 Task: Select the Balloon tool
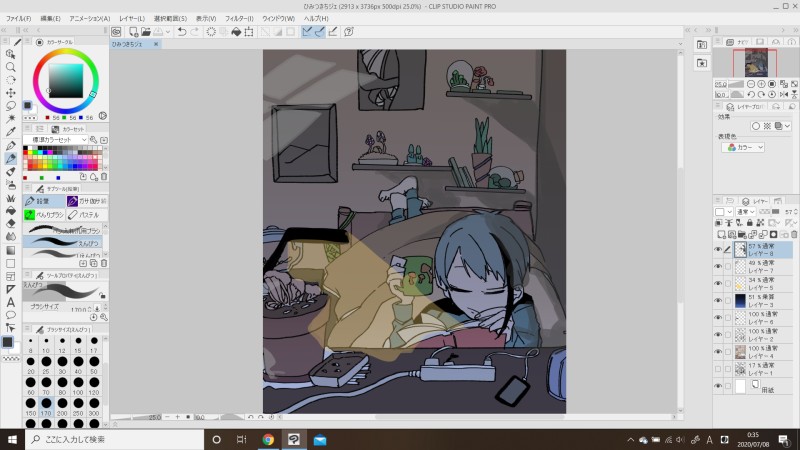pyautogui.click(x=10, y=315)
